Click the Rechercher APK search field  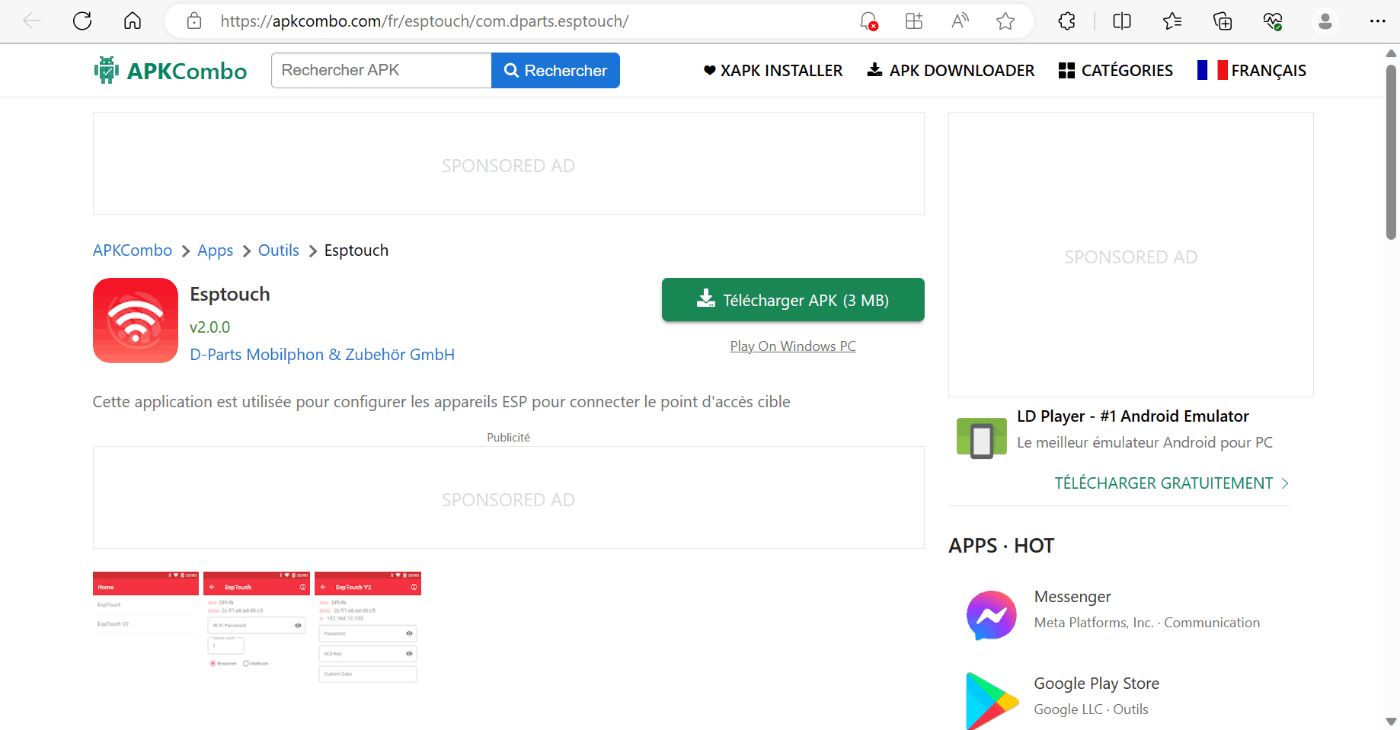pos(381,70)
